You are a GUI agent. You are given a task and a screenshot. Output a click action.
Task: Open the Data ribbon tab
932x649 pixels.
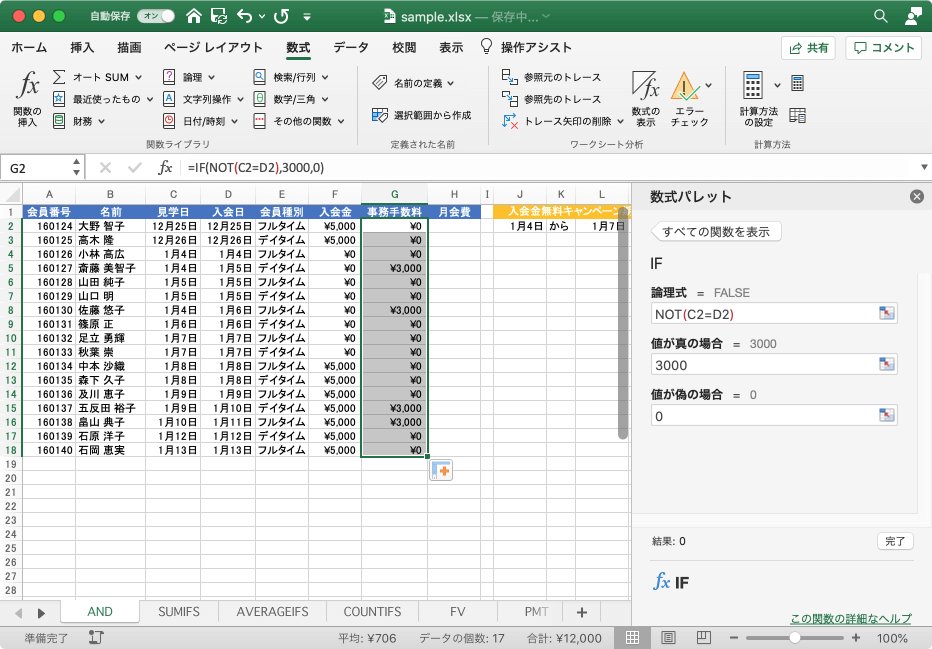[x=350, y=47]
